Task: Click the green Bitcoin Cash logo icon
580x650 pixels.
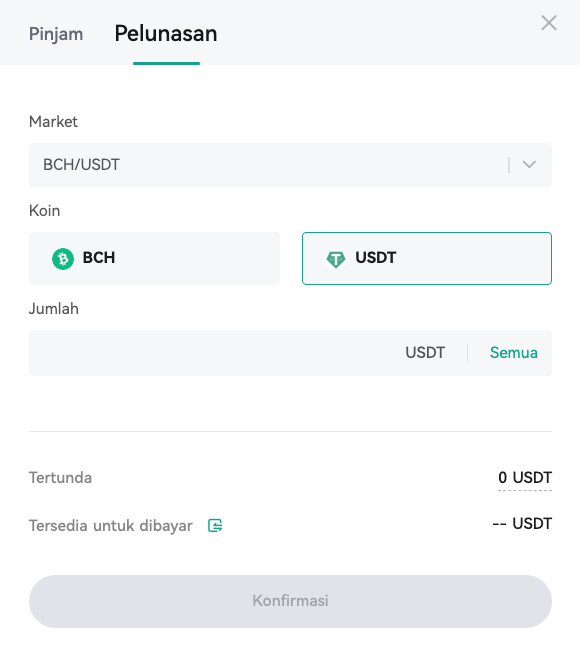Action: [x=63, y=259]
